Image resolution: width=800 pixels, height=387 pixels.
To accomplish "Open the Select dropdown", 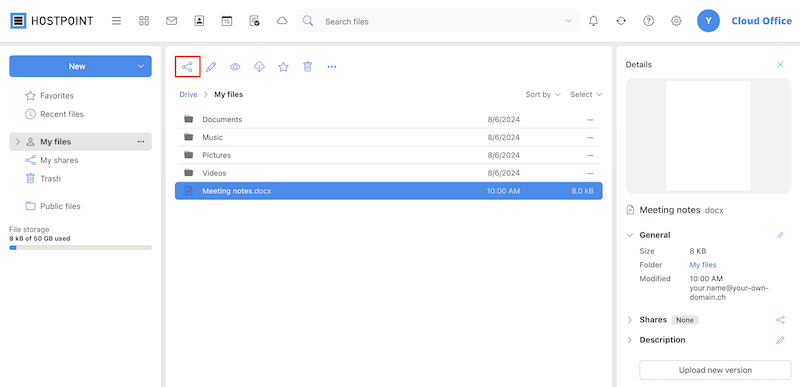I will 586,94.
